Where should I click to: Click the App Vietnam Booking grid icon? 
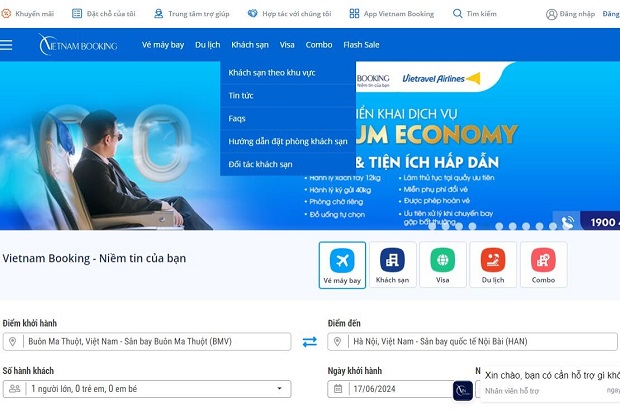354,13
